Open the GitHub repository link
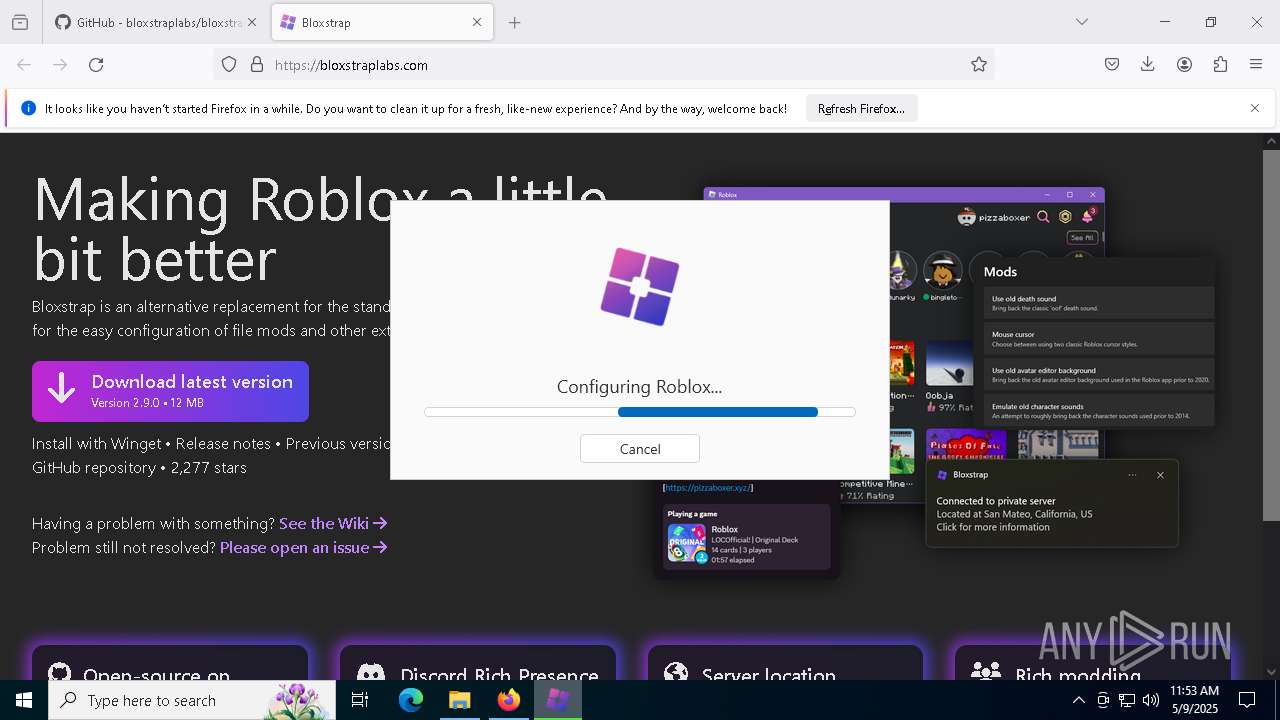This screenshot has height=720, width=1280. 93,467
